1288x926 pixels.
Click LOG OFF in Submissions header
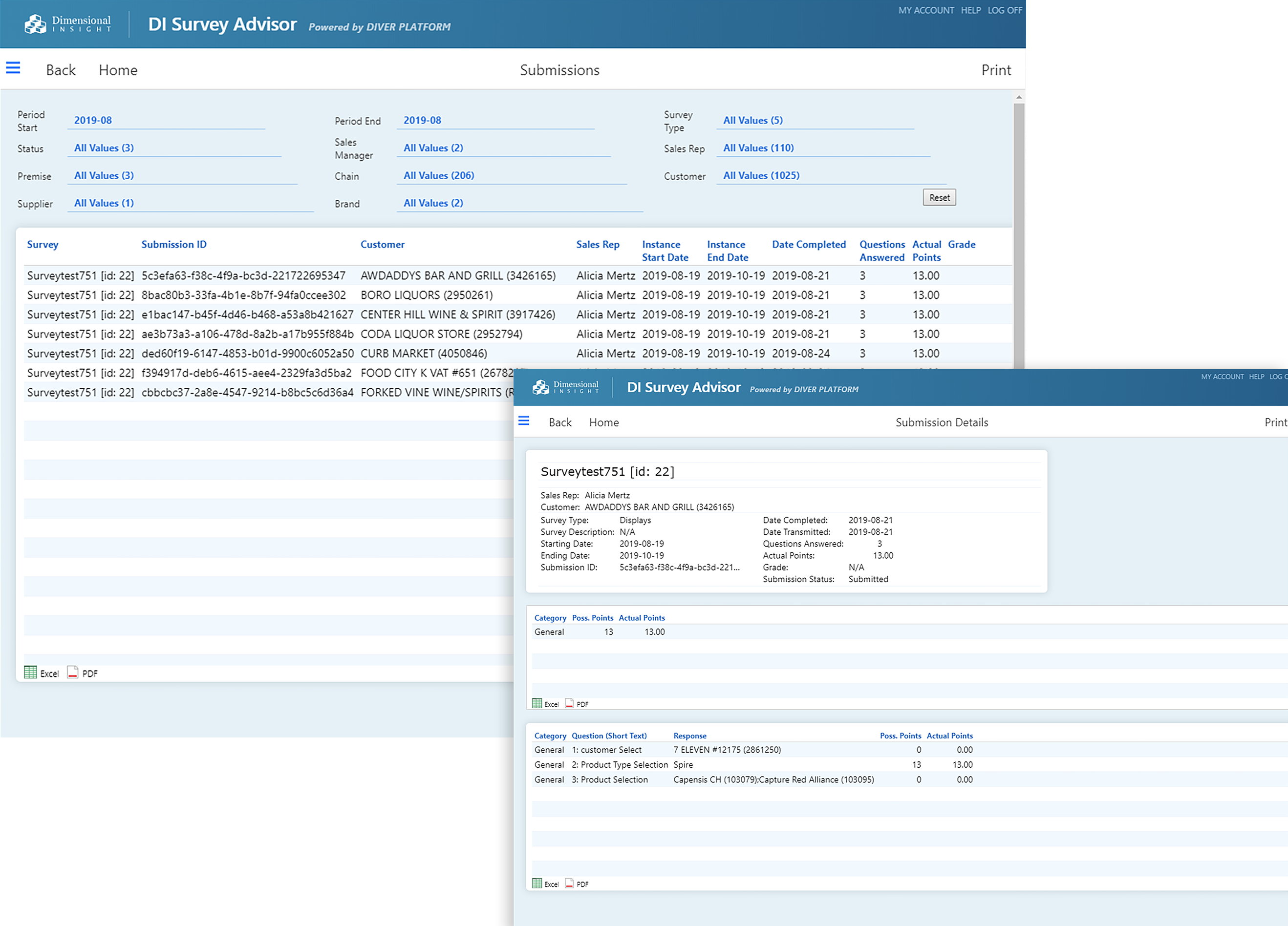(1005, 10)
